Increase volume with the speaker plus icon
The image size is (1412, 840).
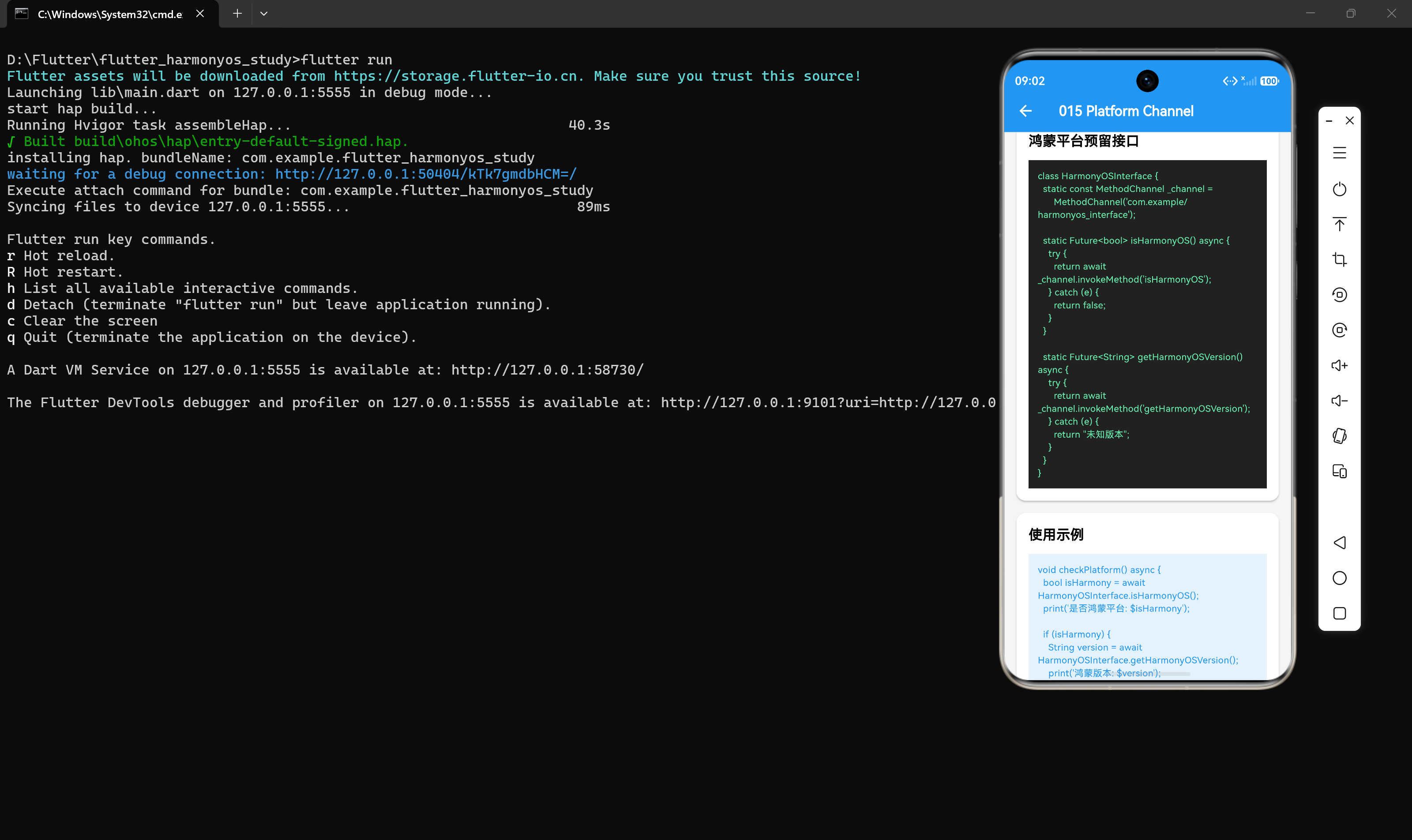[1339, 365]
